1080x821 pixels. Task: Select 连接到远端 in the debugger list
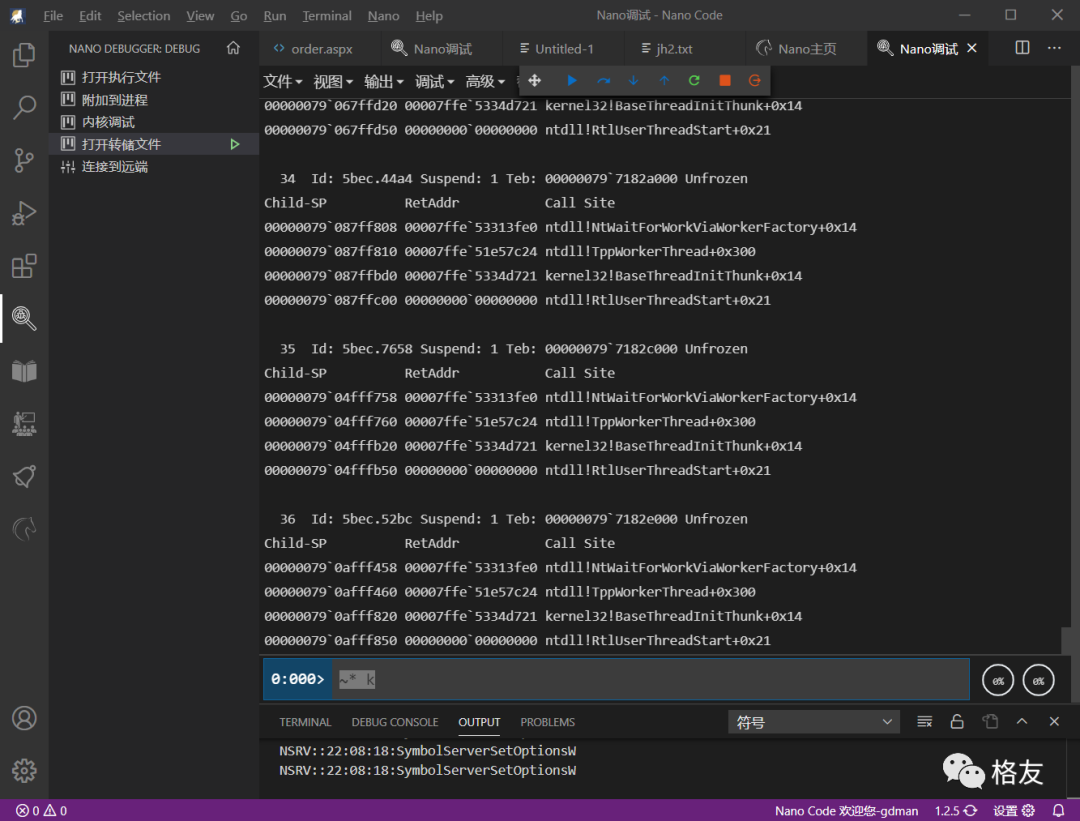(x=154, y=167)
